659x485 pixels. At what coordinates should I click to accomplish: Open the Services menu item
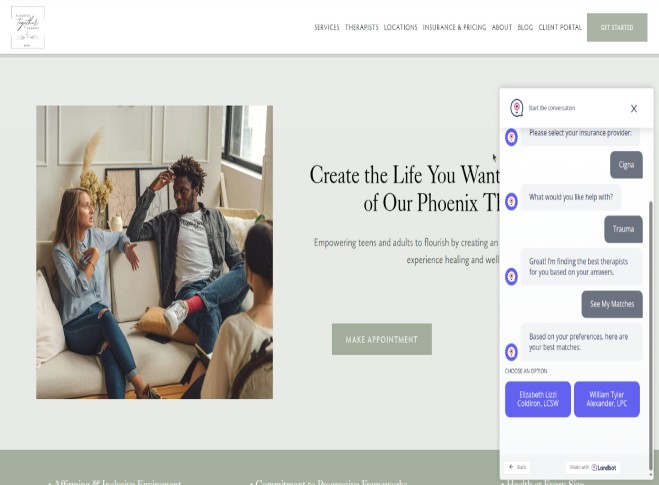tap(327, 27)
